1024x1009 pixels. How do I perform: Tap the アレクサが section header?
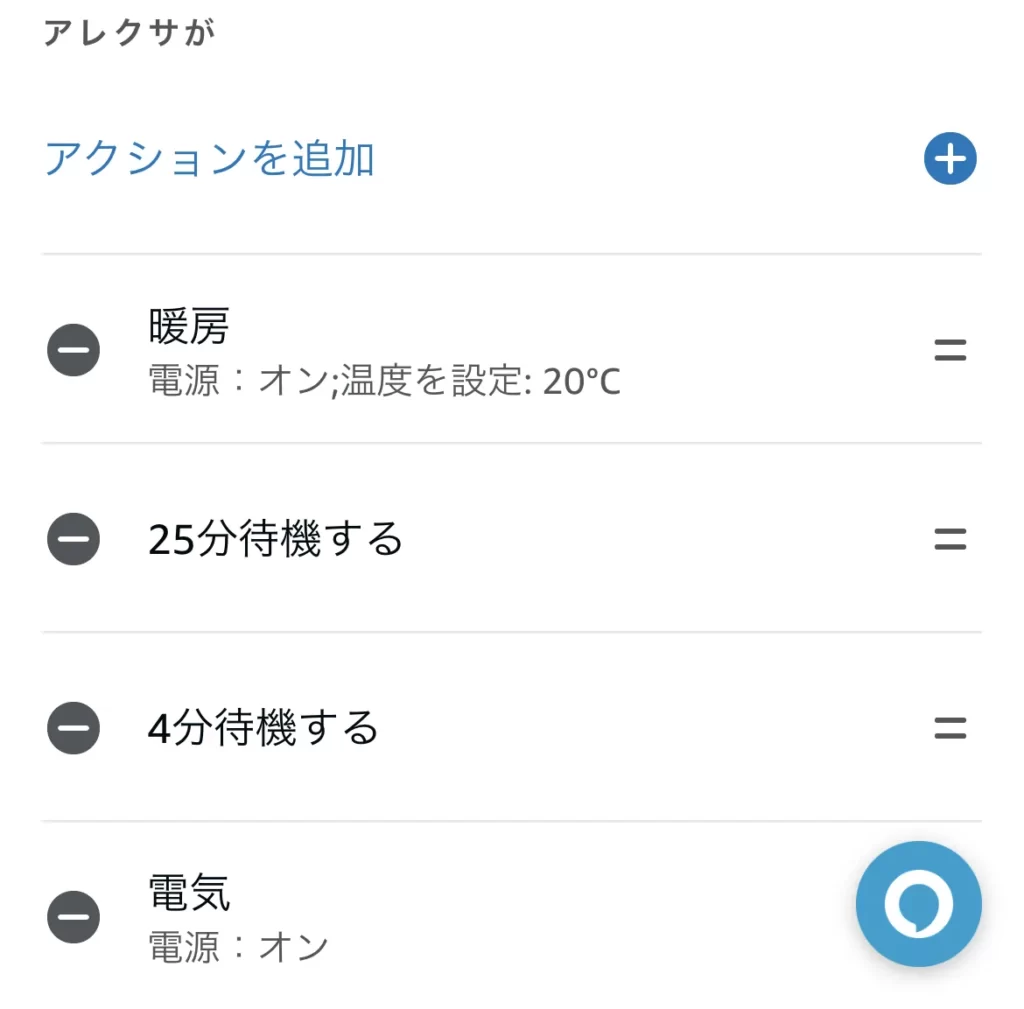coord(129,33)
